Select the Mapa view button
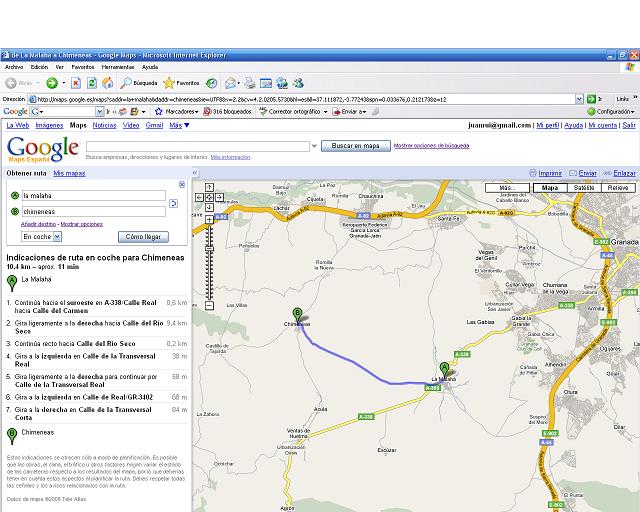This screenshot has width=640, height=512. pos(549,188)
